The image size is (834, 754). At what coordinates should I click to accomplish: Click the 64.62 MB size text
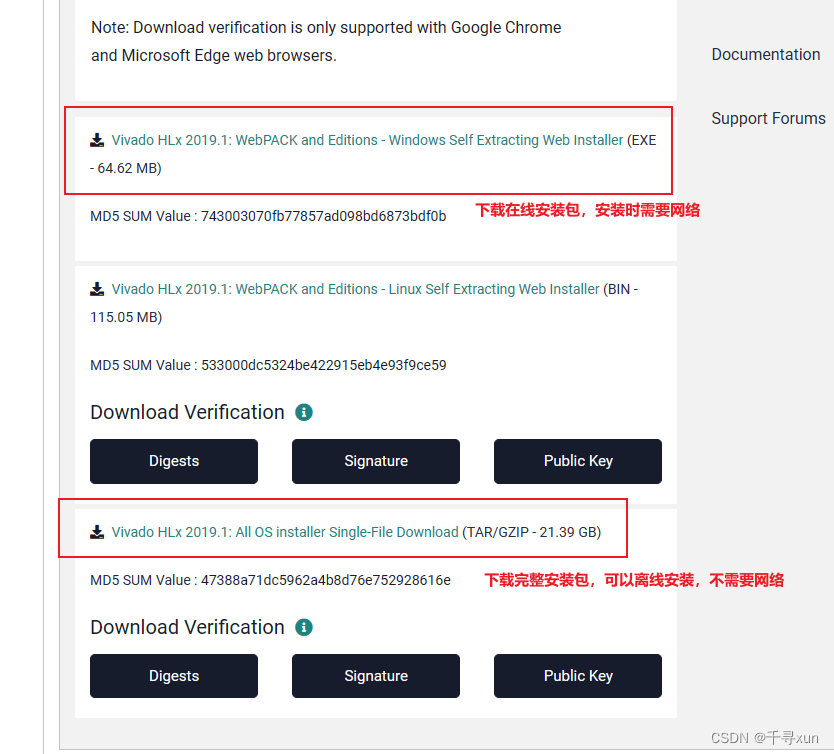pos(129,169)
